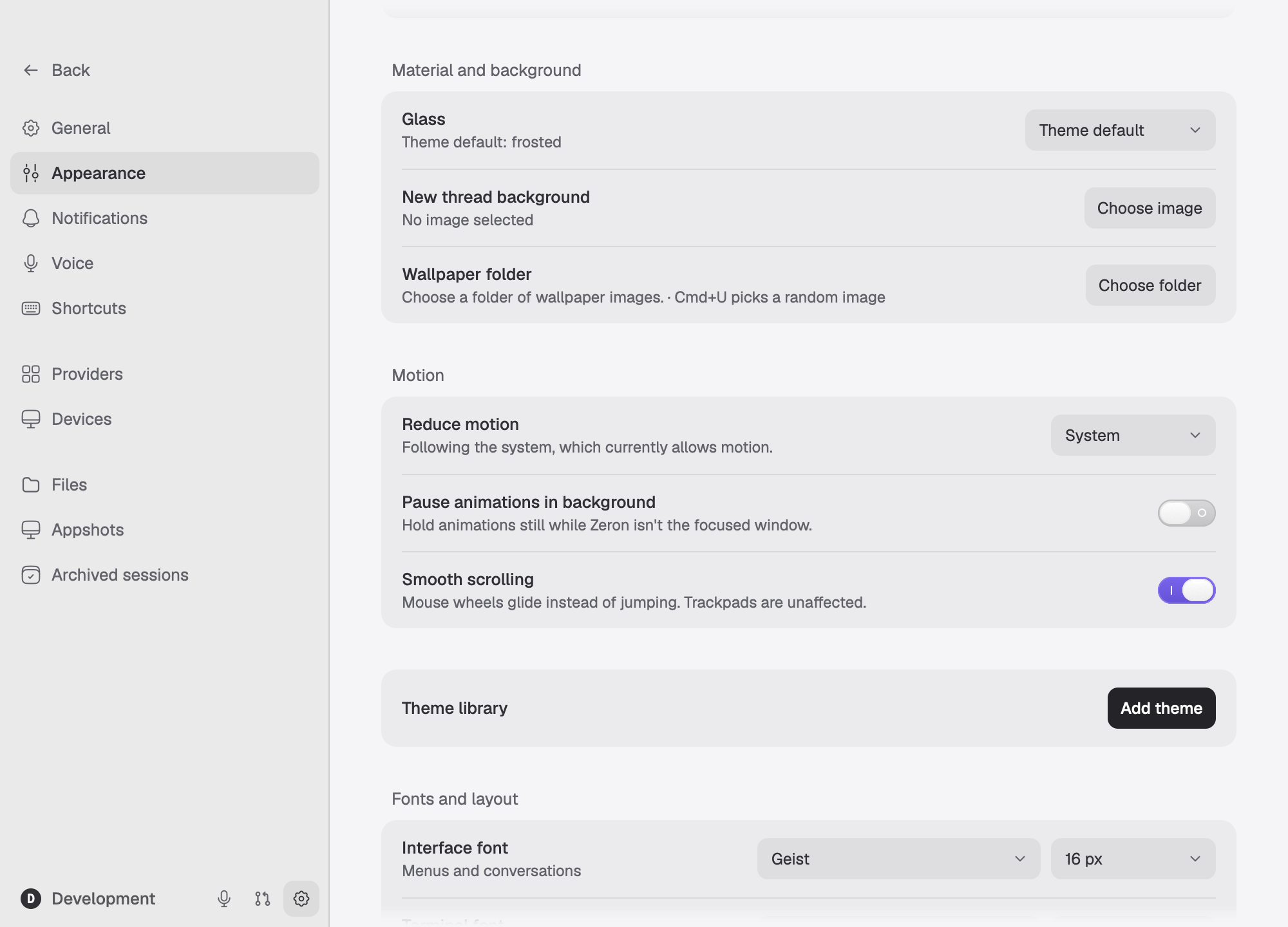Click the Notifications bell icon
The width and height of the screenshot is (1288, 927).
point(31,218)
